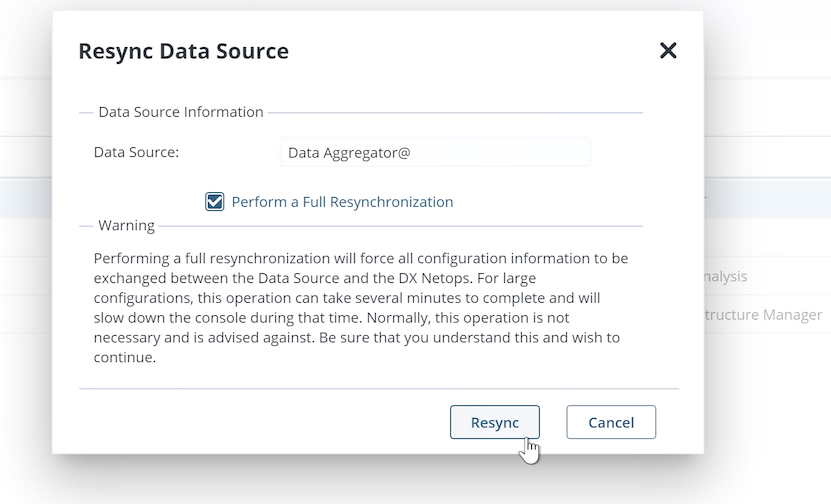The image size is (831, 504).
Task: Cancel the resync operation
Action: [x=611, y=422]
